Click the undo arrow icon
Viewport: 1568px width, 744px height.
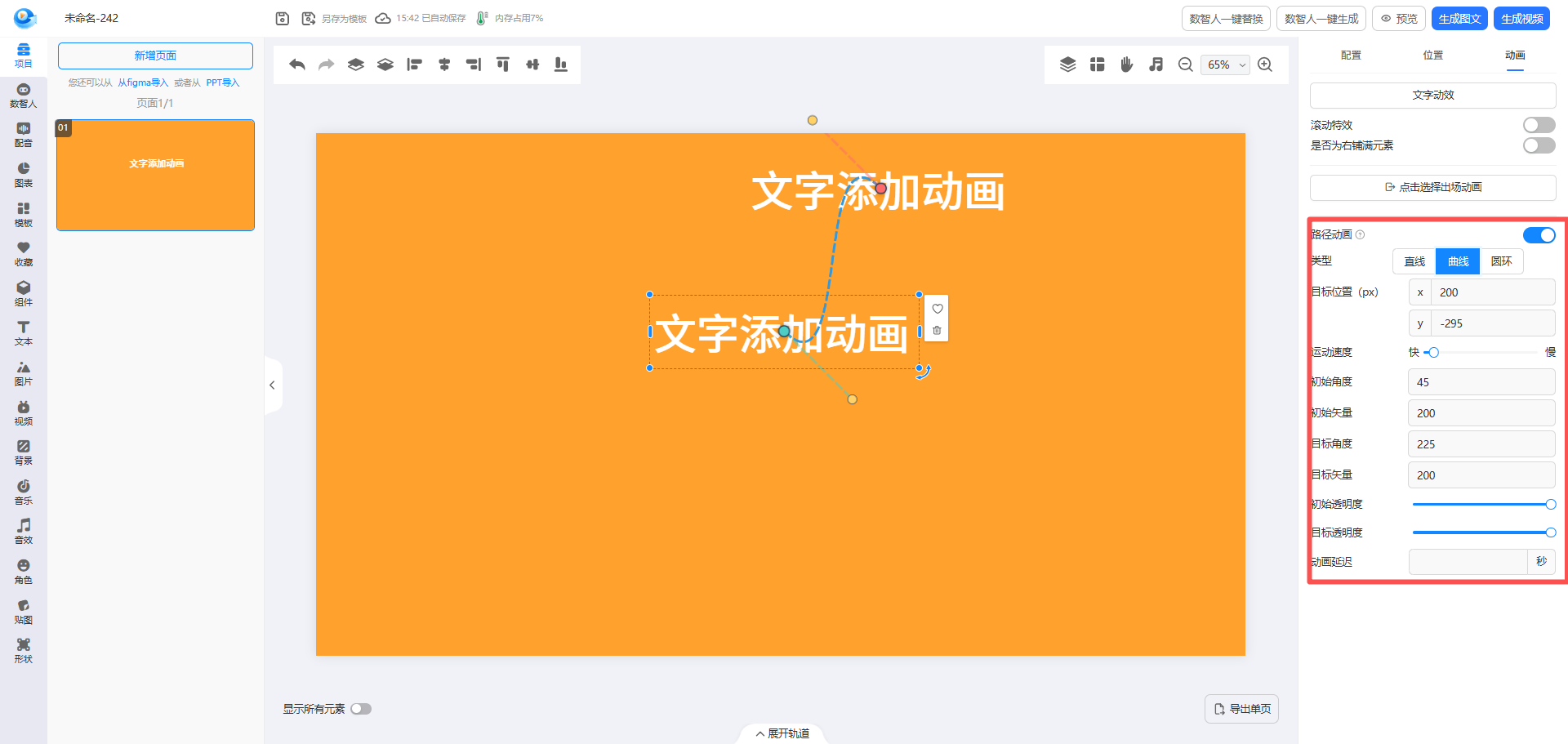297,65
